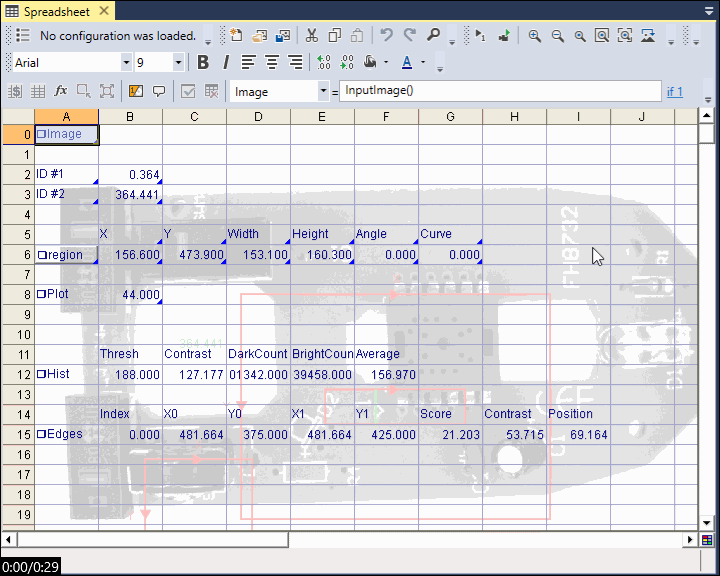The width and height of the screenshot is (720, 576).
Task: Click the InputImage() formula field
Action: tap(500, 91)
